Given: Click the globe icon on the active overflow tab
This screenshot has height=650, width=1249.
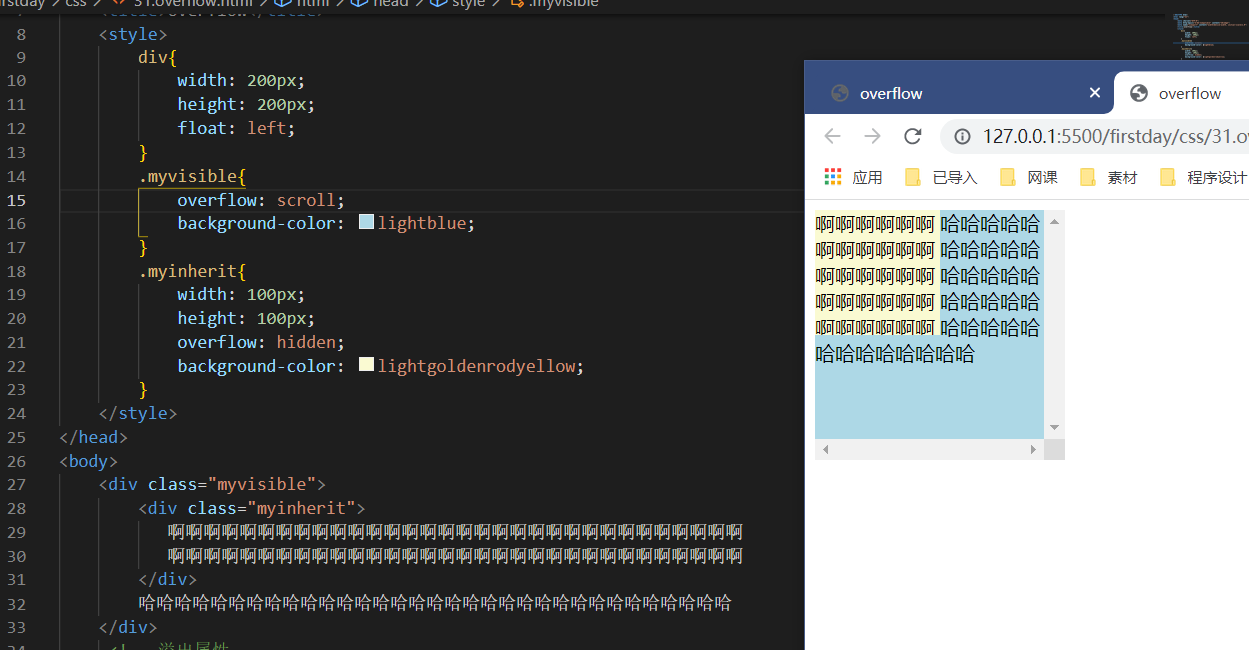Looking at the screenshot, I should click(x=1138, y=93).
